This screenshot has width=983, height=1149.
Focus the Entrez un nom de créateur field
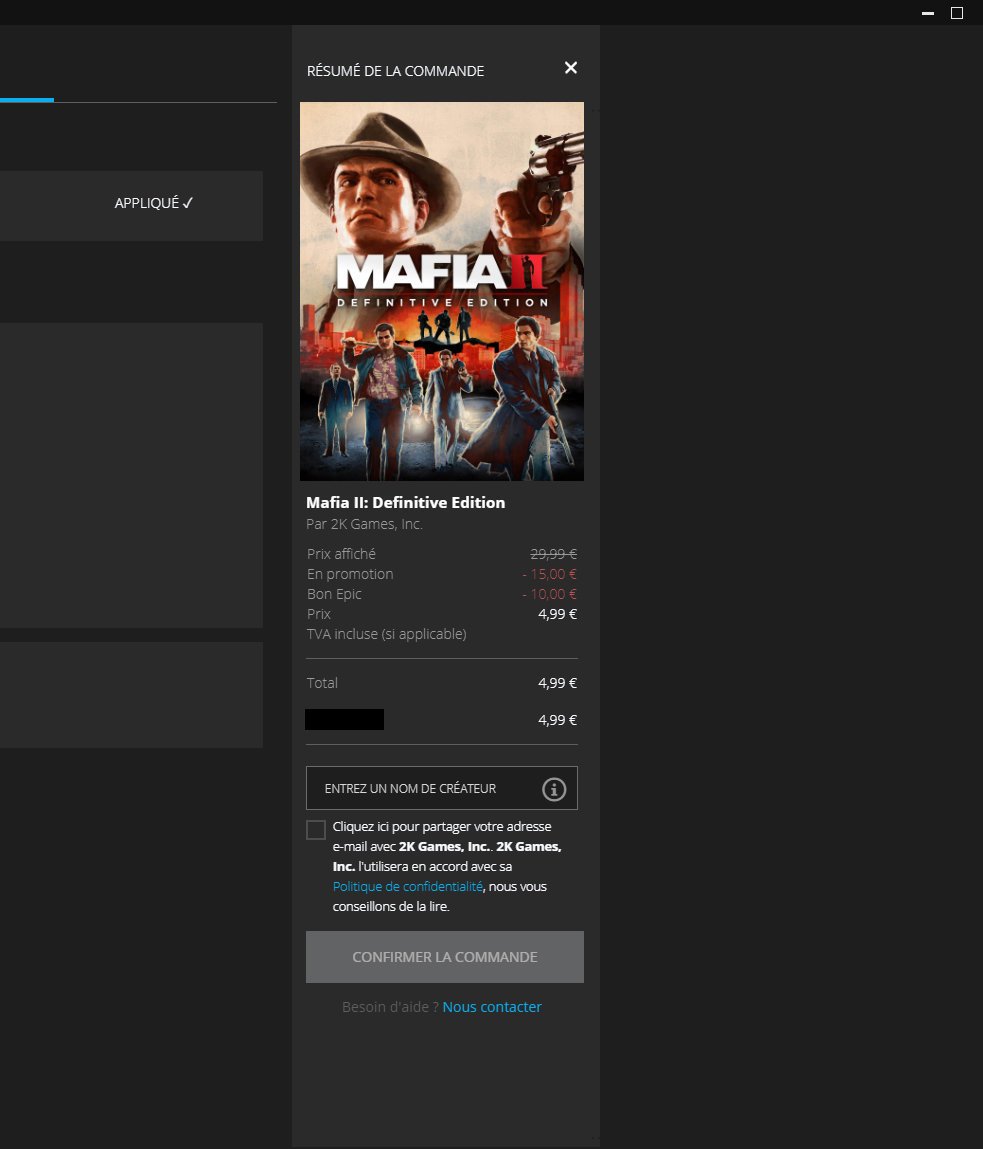pyautogui.click(x=442, y=788)
